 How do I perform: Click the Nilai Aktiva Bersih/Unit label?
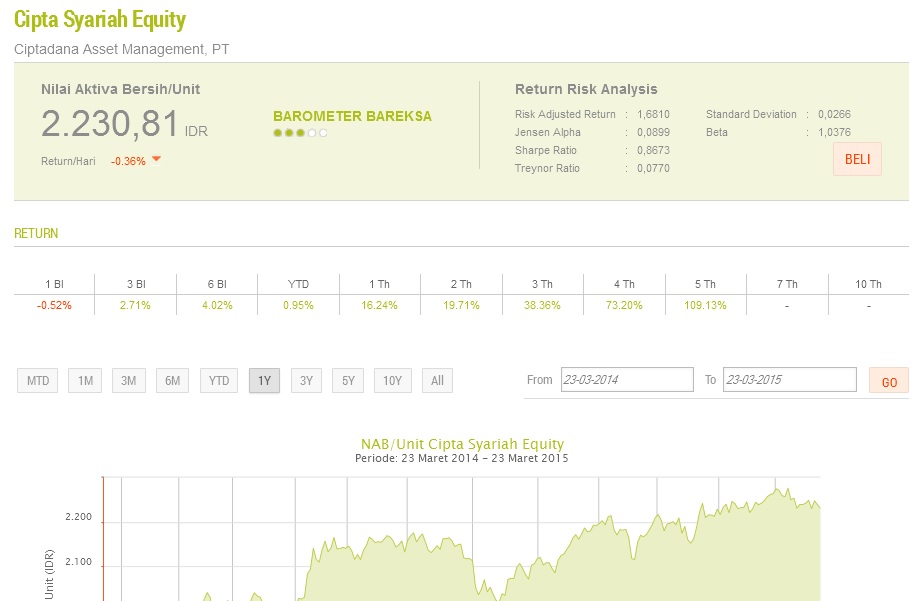(x=120, y=89)
